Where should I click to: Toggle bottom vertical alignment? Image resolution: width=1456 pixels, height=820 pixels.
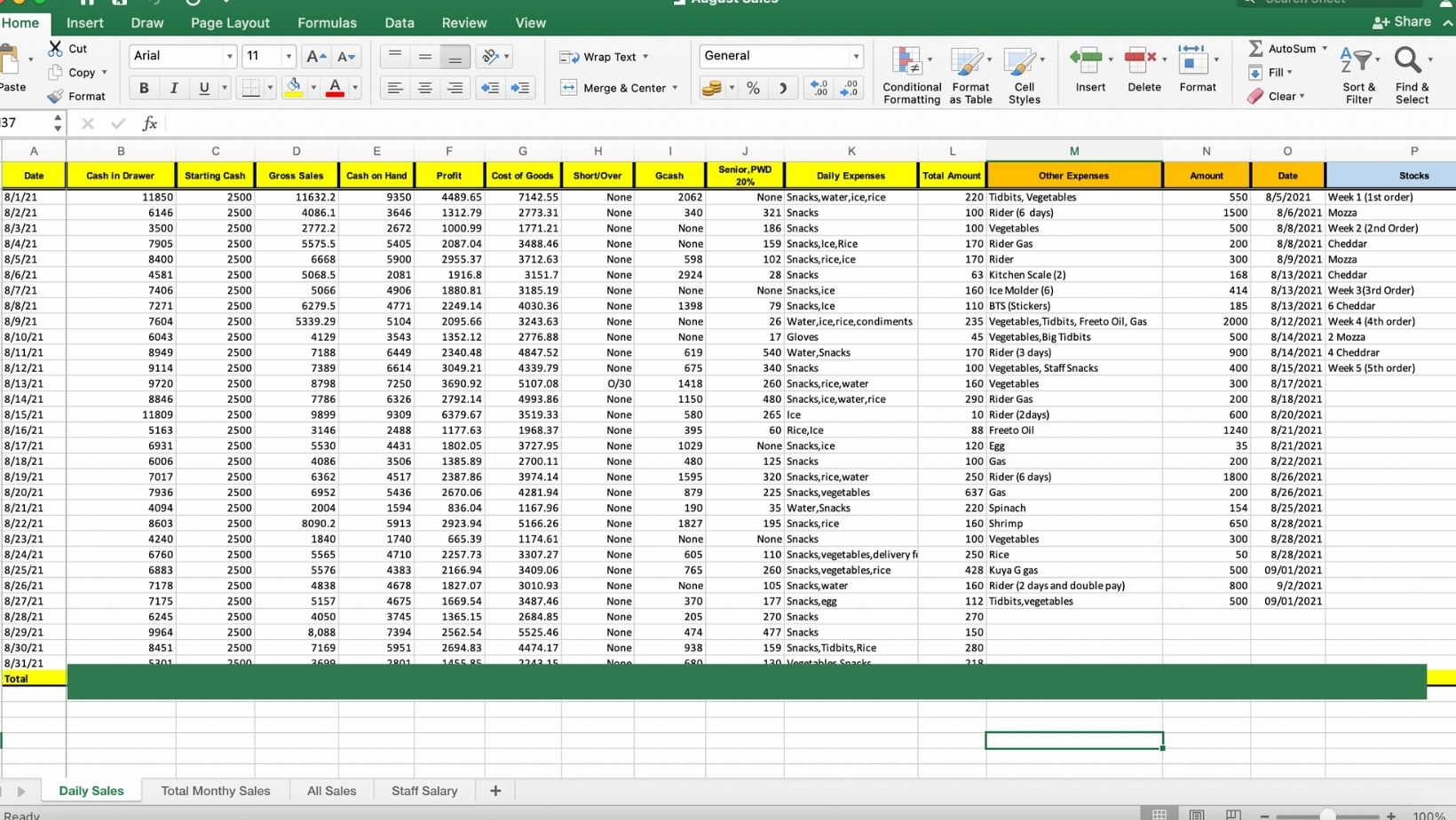(455, 56)
